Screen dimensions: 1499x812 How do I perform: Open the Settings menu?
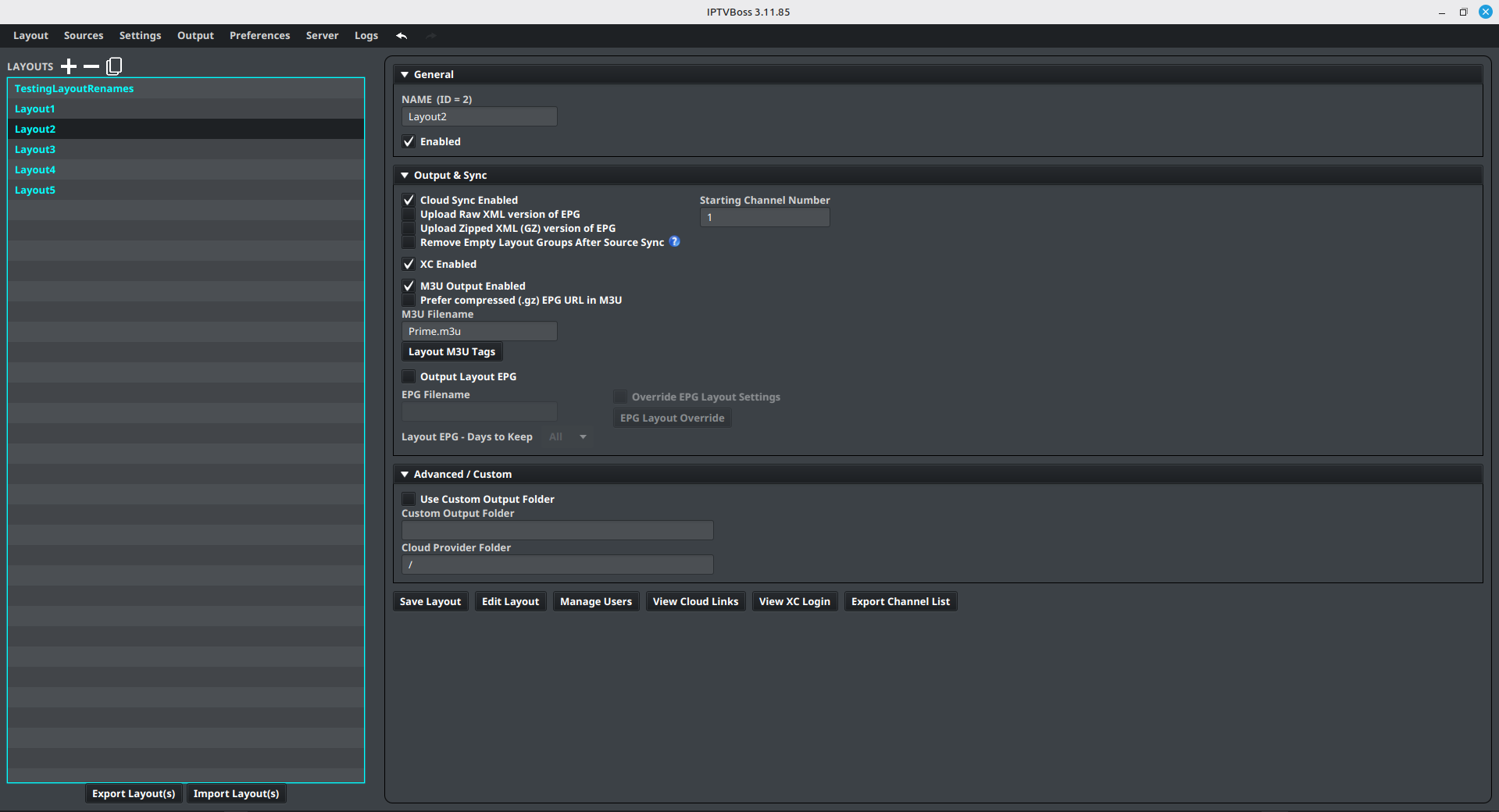tap(140, 35)
